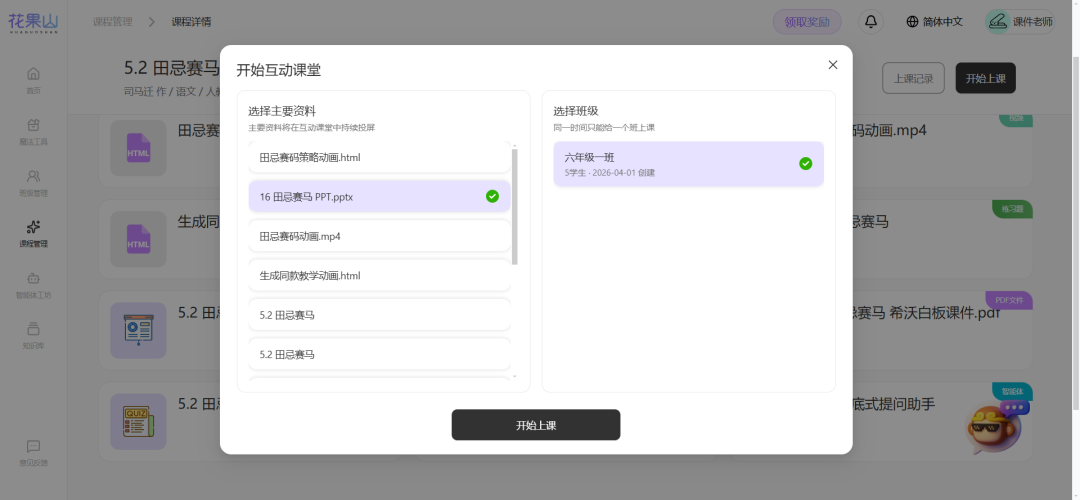Screen dimensions: 1080x500
Task: Open 课程管理 in sidebar
Action: pos(33,233)
